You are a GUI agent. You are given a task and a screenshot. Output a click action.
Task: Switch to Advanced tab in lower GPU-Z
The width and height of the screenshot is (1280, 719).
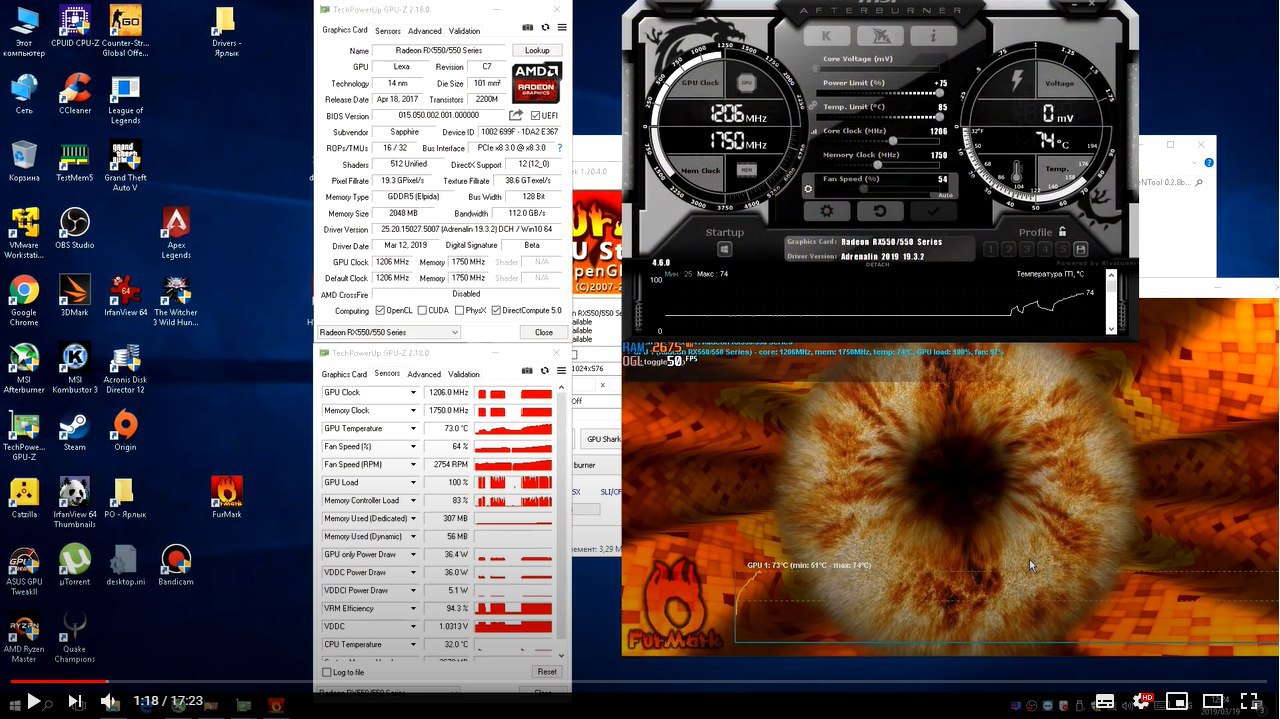[424, 374]
